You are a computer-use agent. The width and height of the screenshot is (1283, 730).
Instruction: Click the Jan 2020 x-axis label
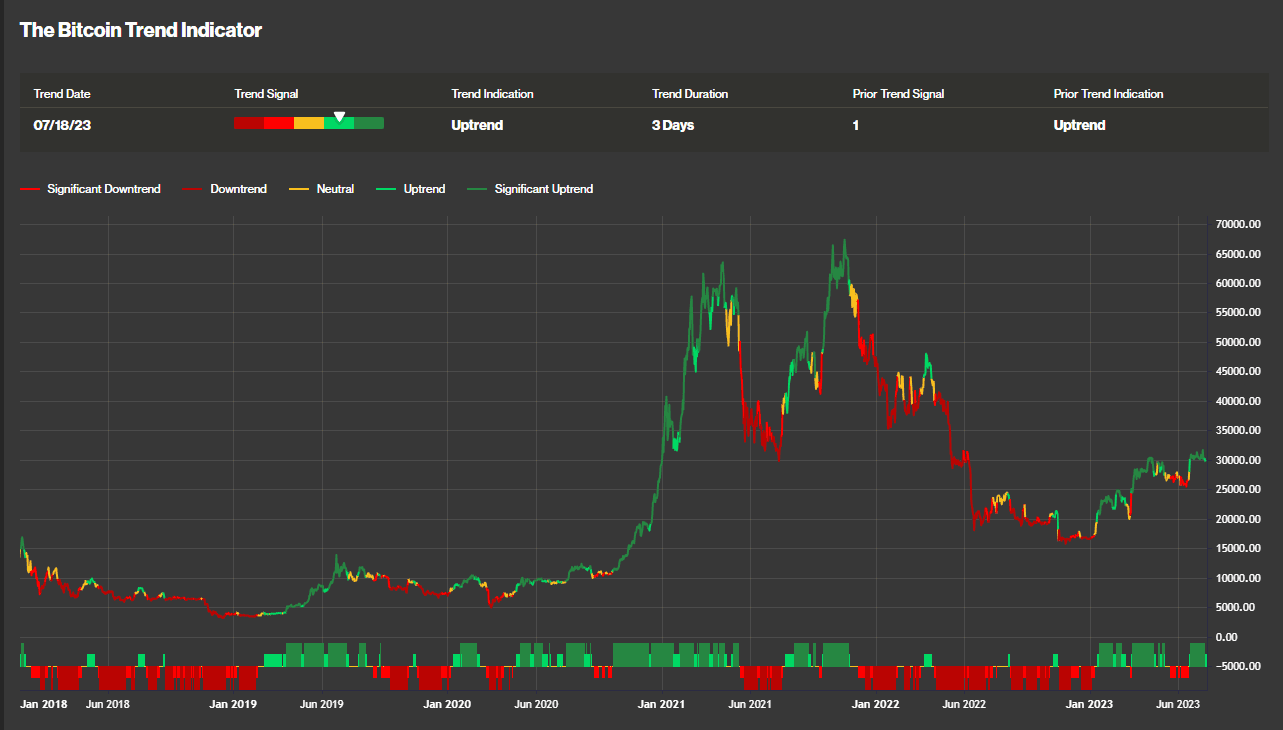[447, 704]
